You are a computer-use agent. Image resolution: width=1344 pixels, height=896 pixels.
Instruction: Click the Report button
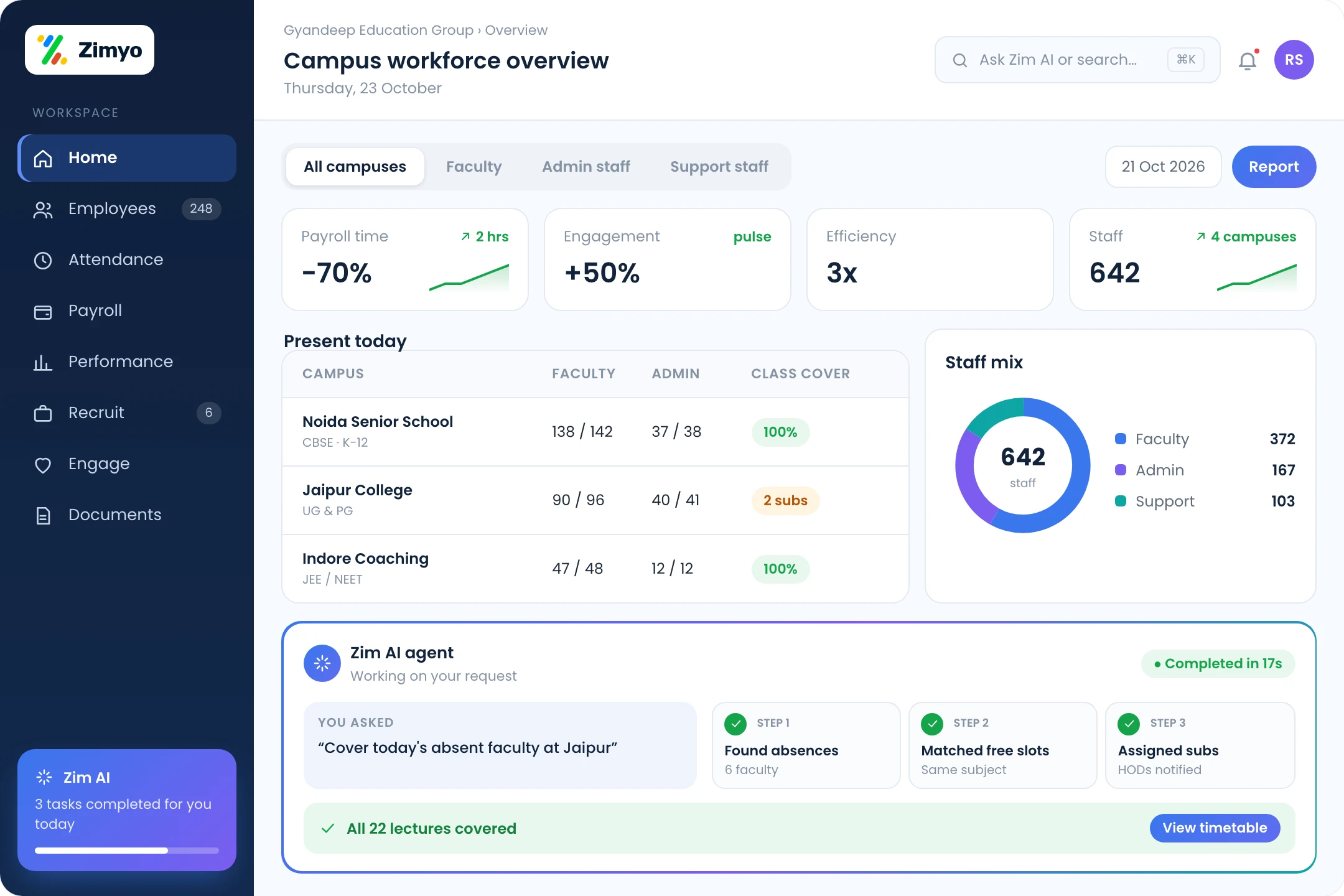pyautogui.click(x=1274, y=167)
